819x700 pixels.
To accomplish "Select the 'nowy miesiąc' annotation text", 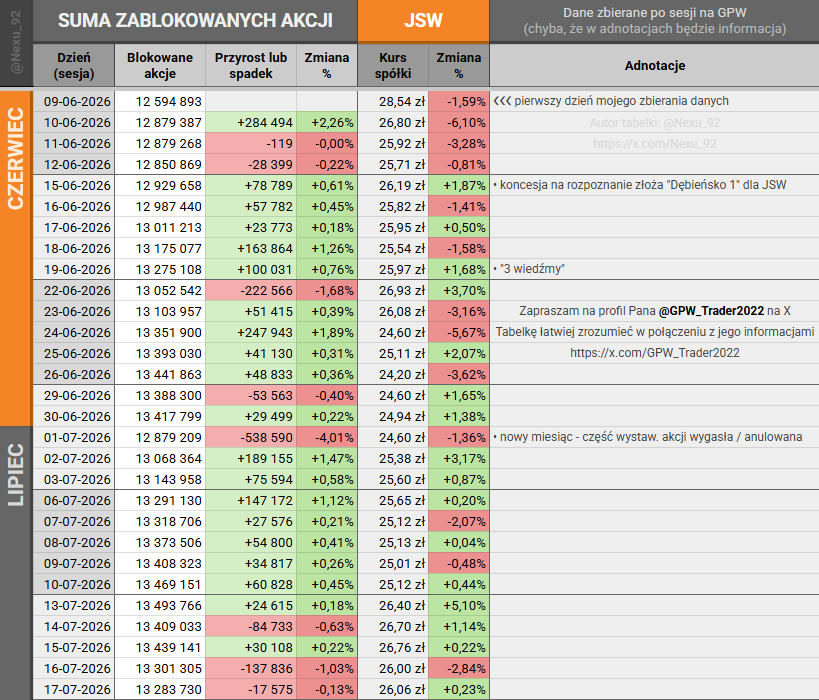I will point(648,437).
